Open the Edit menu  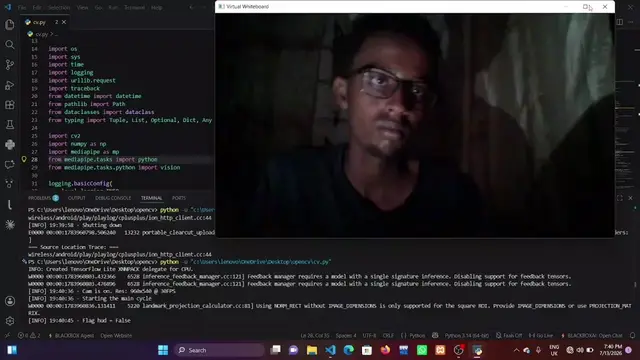click(x=37, y=7)
